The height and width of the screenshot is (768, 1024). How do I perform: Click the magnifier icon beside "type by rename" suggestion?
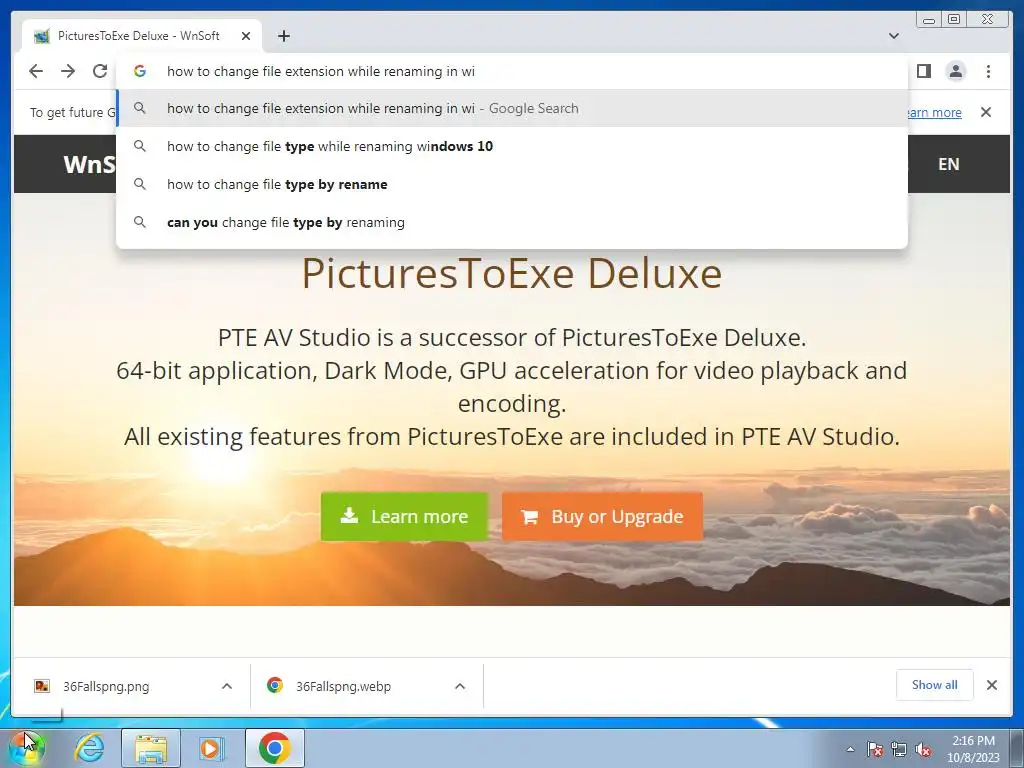click(140, 184)
